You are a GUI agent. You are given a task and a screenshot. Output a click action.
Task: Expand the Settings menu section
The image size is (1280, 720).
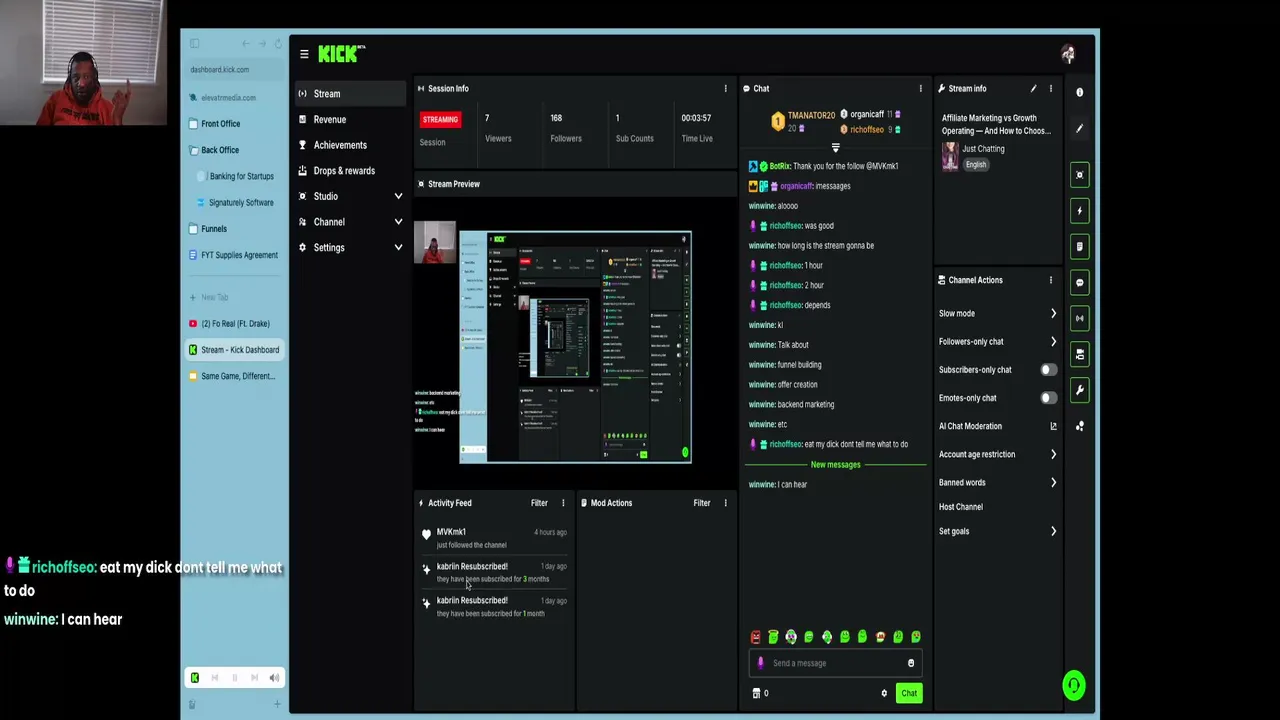[398, 247]
